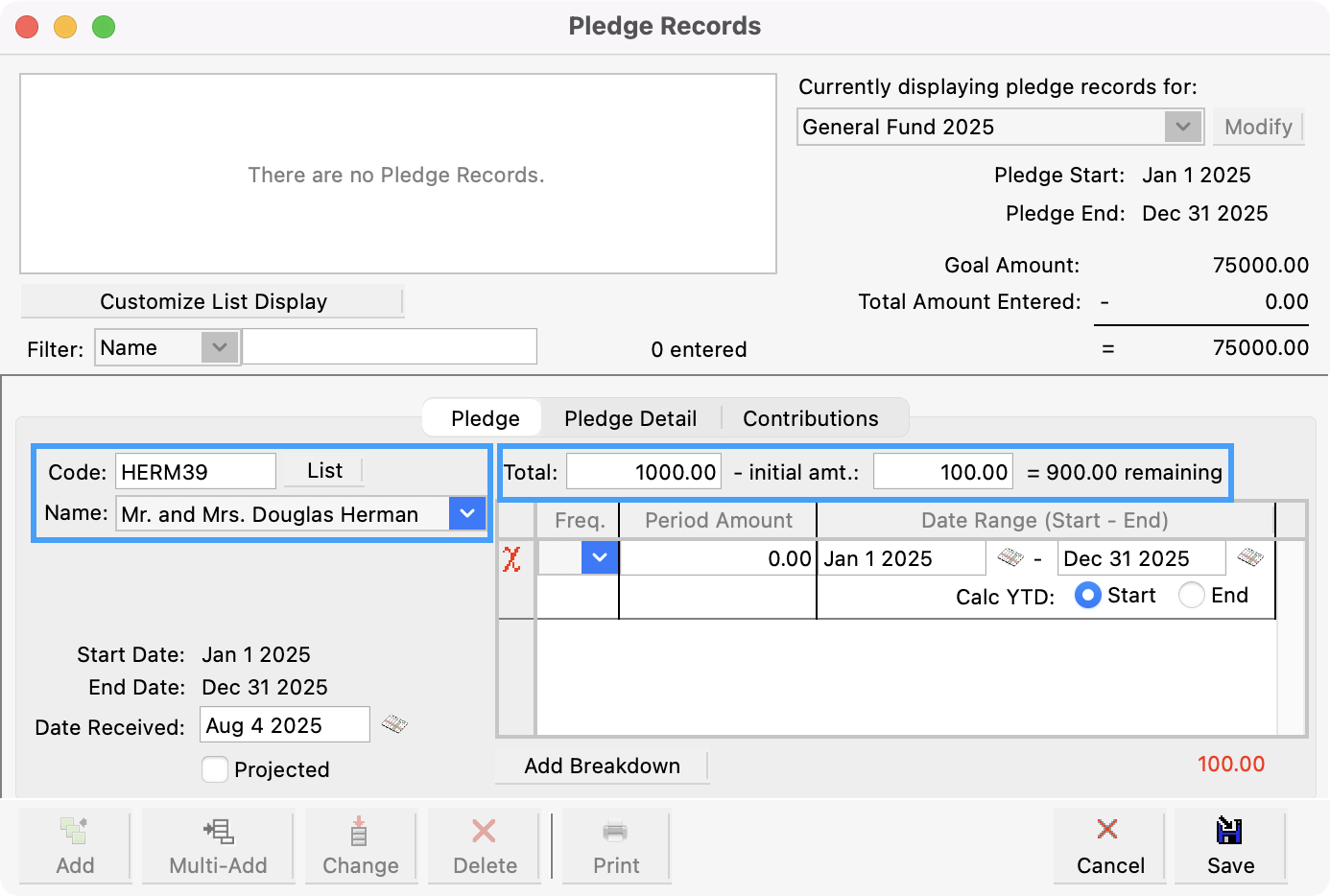Select the End radio button for Calc YTD
The image size is (1330, 896).
(x=1191, y=595)
